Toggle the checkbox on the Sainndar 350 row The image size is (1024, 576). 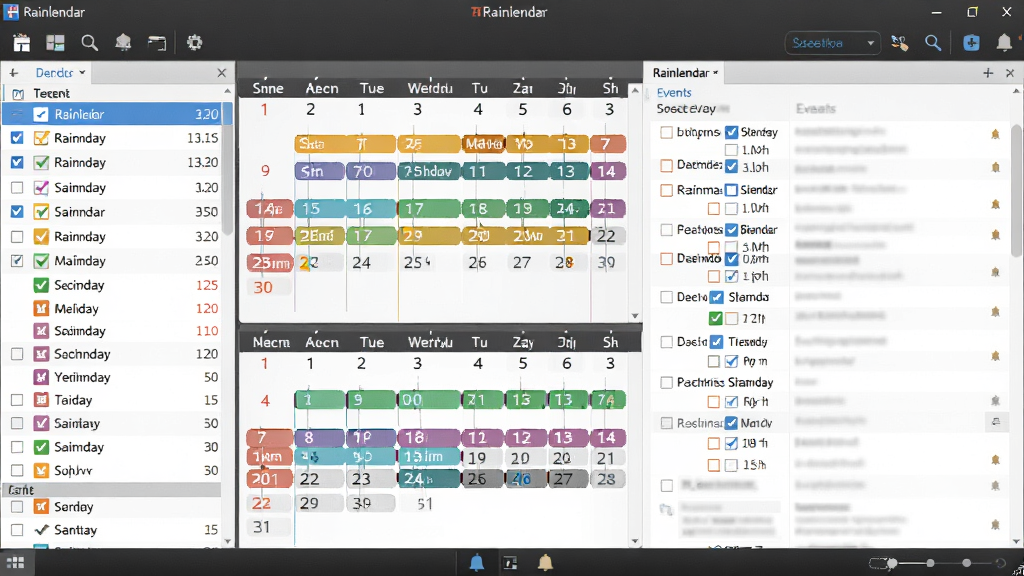tap(17, 212)
